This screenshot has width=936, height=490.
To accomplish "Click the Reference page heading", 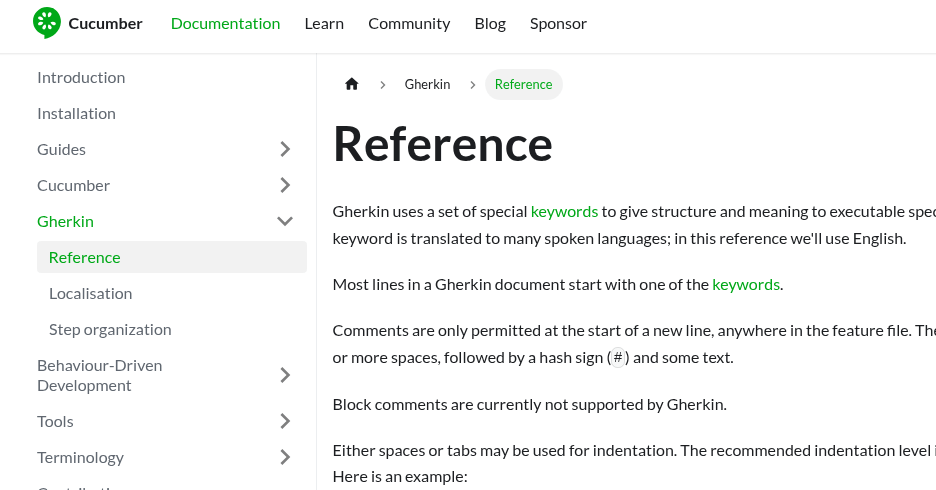I will 443,144.
